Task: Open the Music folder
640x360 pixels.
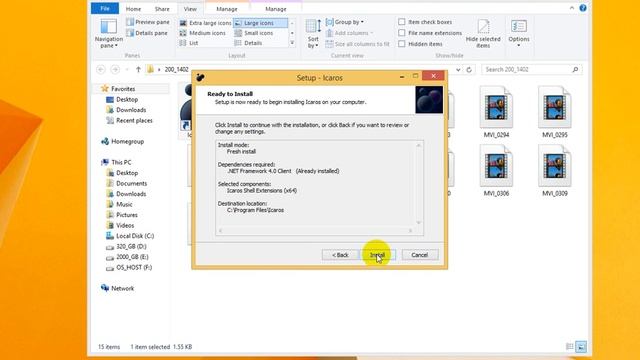Action: pos(124,204)
